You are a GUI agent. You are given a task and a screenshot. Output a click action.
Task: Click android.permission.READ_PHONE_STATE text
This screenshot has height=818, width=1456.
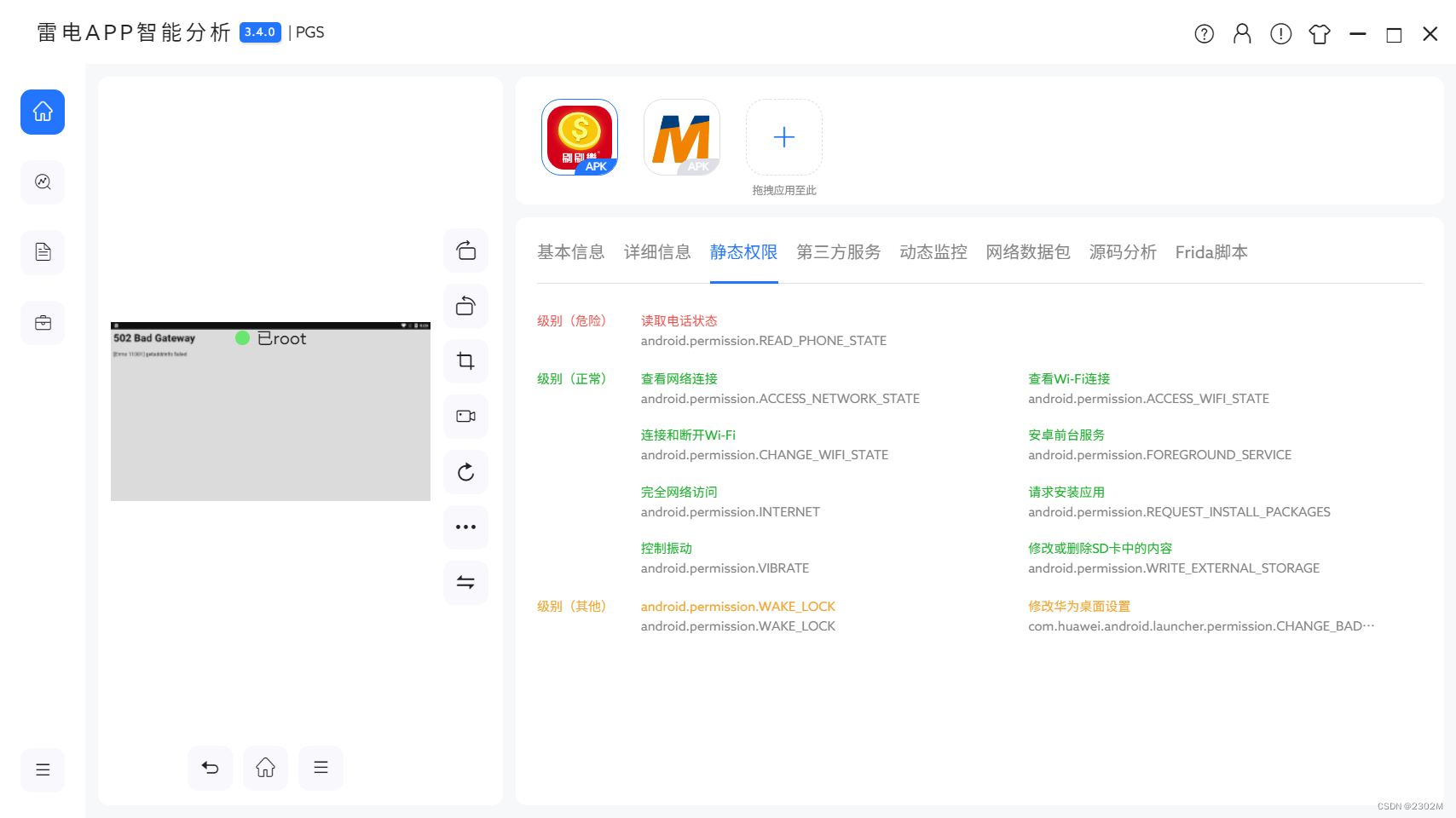764,341
